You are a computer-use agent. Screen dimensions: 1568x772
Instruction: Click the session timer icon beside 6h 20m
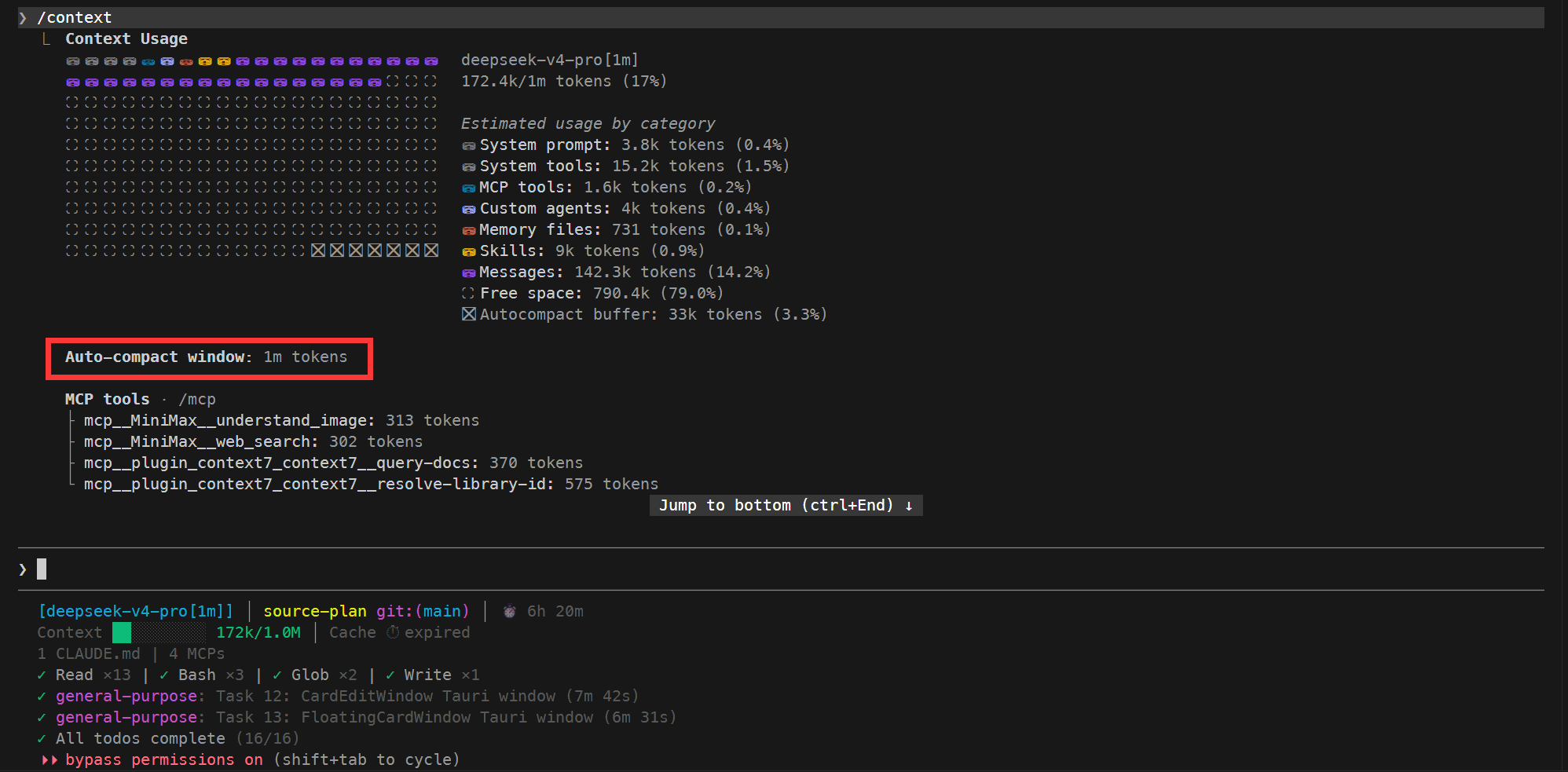tap(510, 611)
